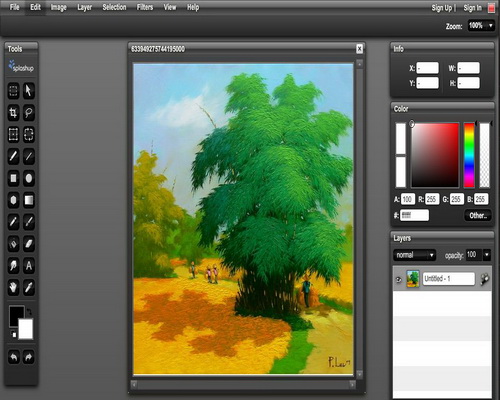The width and height of the screenshot is (500, 400).
Task: Click the Other.. color button
Action: [x=478, y=216]
